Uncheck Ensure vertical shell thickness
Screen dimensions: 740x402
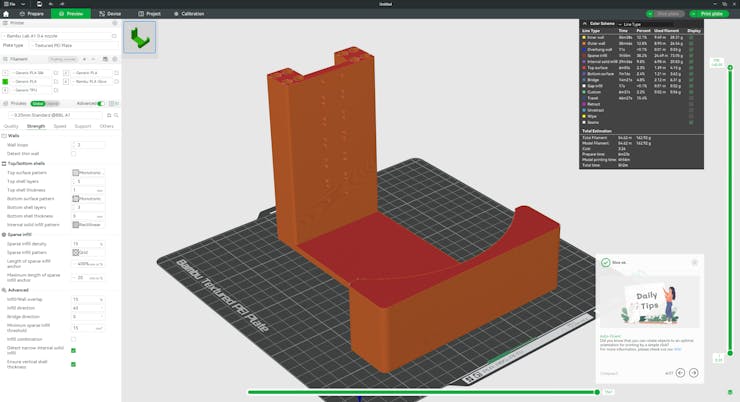pyautogui.click(x=74, y=364)
